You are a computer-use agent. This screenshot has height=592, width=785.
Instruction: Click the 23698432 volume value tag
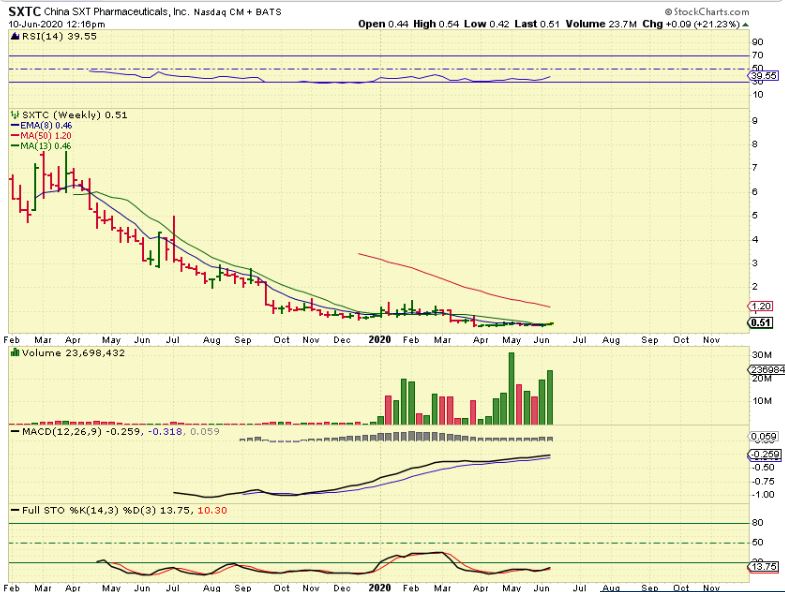(766, 370)
